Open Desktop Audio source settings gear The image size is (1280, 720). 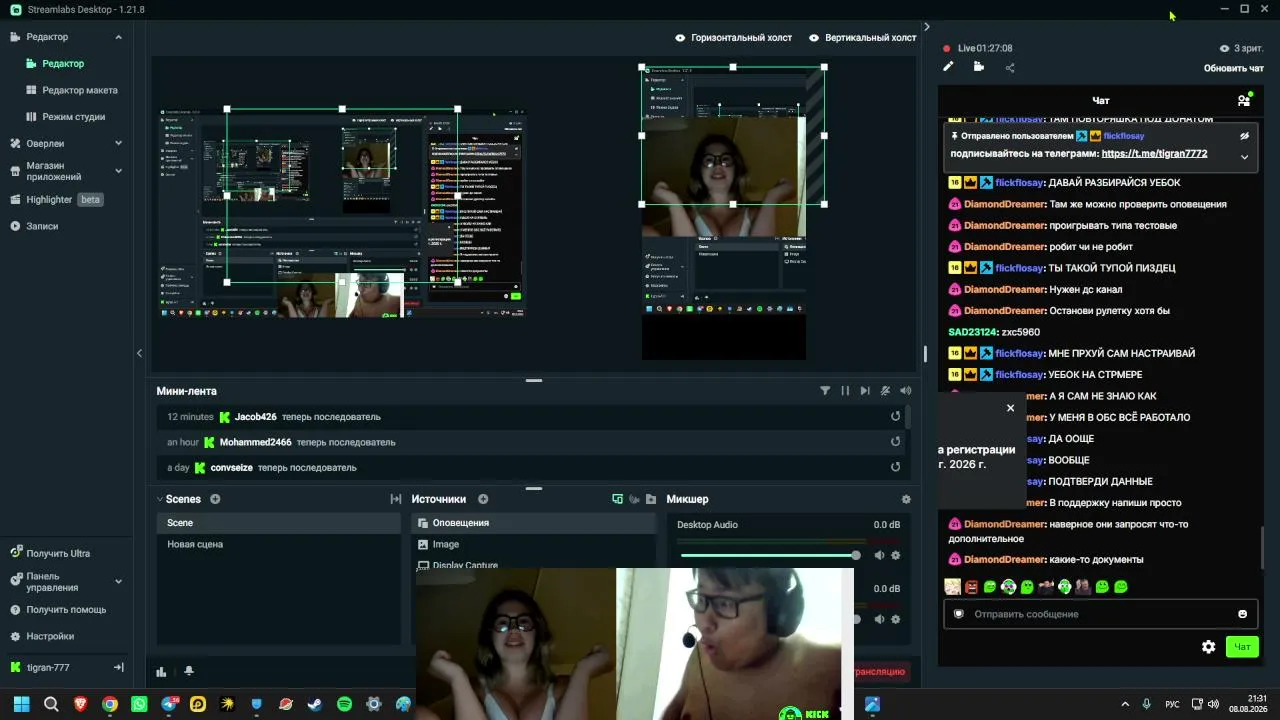tap(896, 555)
